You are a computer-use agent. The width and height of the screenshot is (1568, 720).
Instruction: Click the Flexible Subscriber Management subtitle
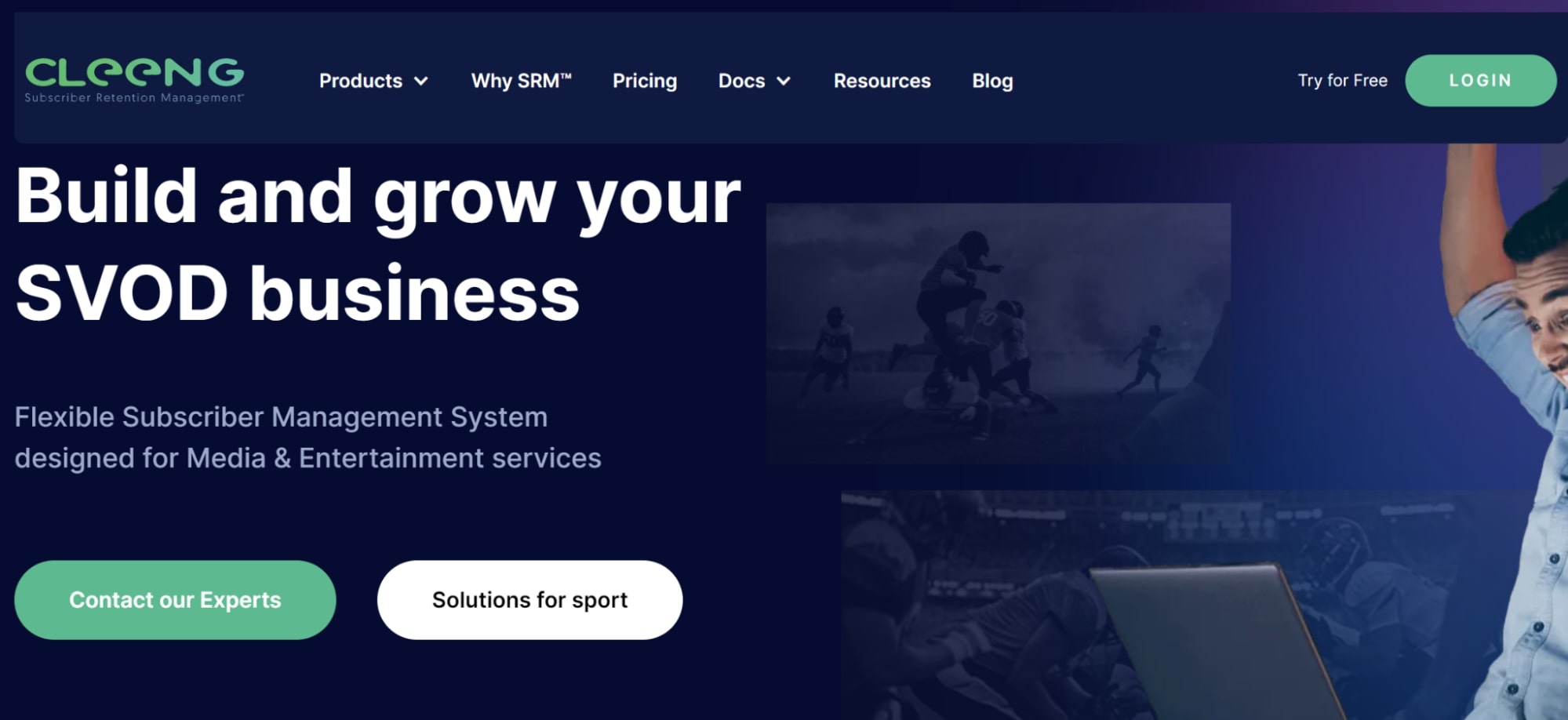pos(307,438)
